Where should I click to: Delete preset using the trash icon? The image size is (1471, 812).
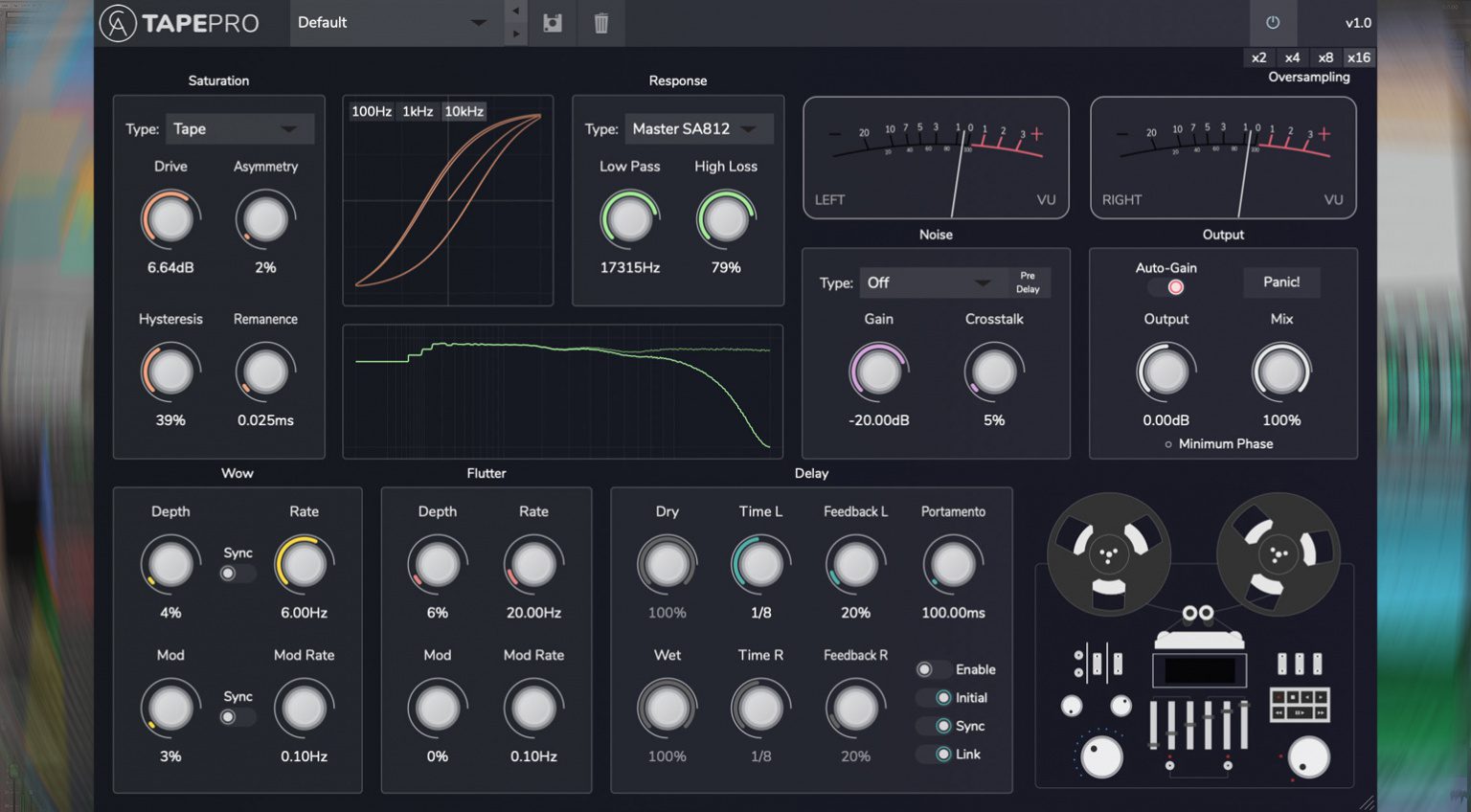(x=601, y=23)
